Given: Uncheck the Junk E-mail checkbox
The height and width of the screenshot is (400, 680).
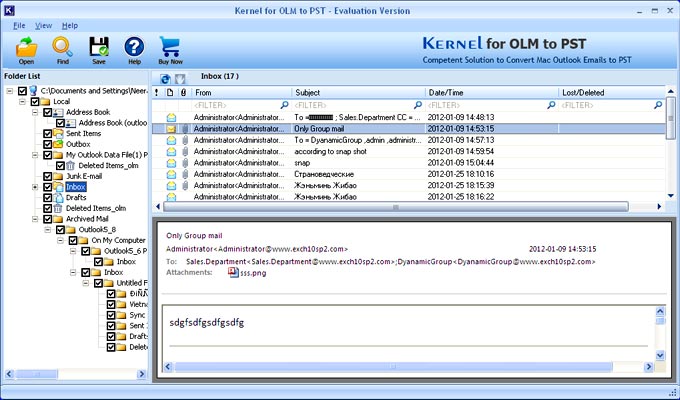Looking at the screenshot, I should coord(48,176).
